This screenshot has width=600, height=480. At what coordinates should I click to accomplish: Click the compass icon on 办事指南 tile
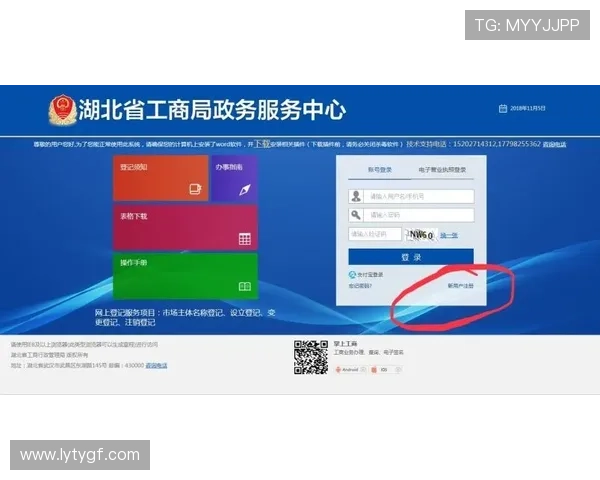[x=245, y=189]
